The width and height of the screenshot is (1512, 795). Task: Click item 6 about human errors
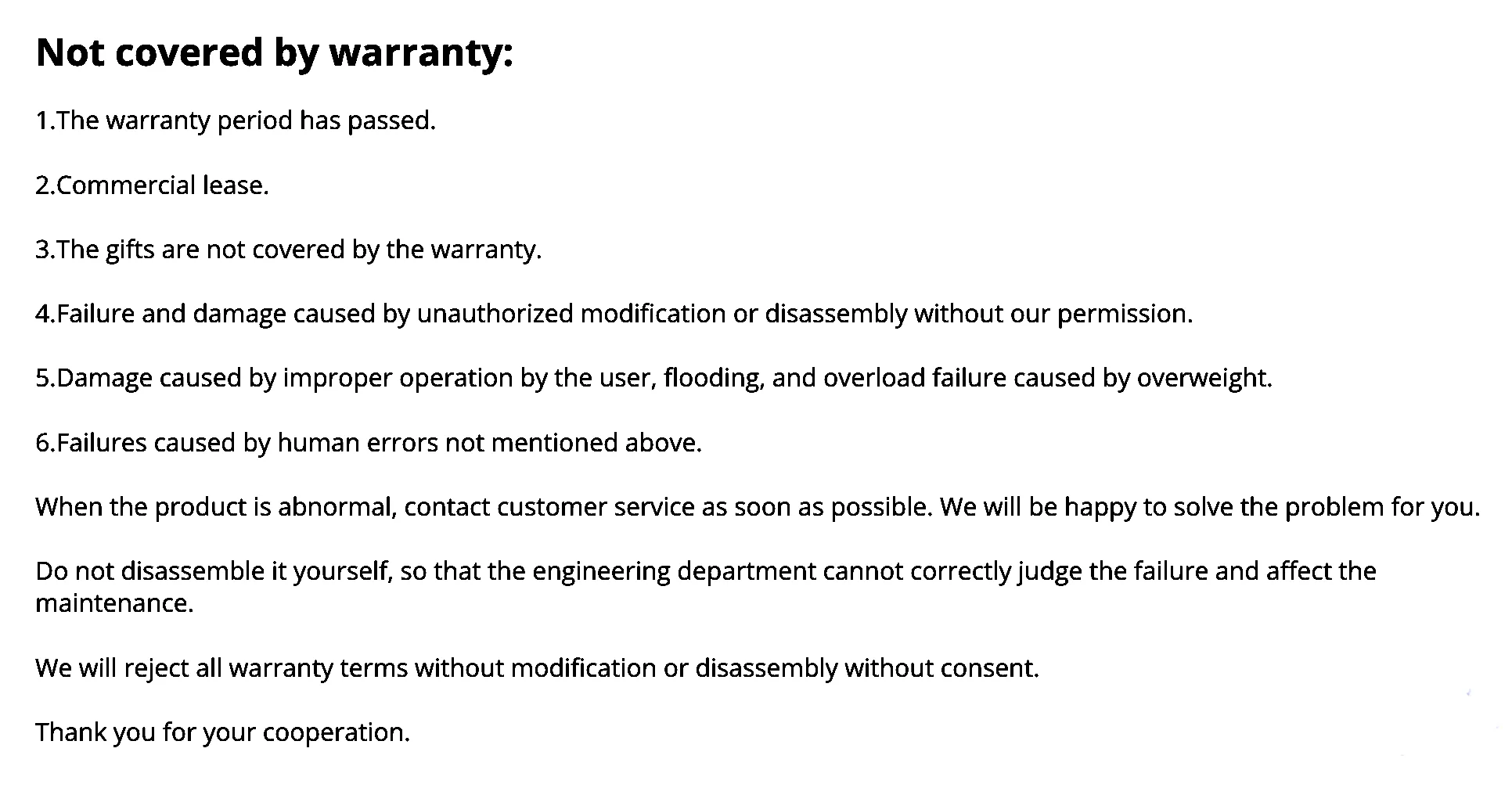tap(369, 443)
